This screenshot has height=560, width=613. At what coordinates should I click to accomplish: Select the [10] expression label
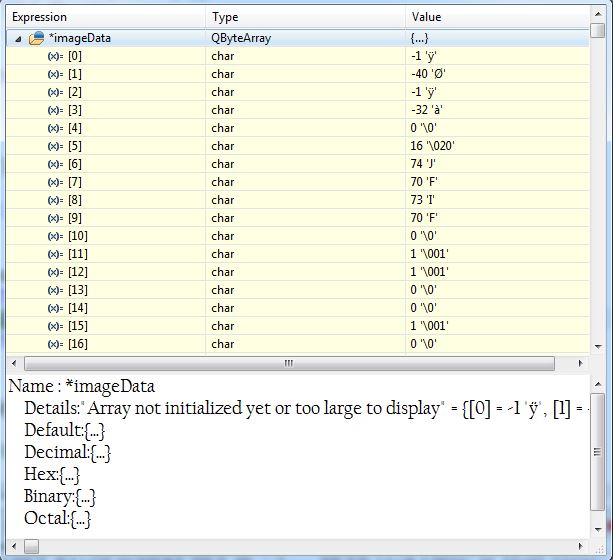coord(78,236)
